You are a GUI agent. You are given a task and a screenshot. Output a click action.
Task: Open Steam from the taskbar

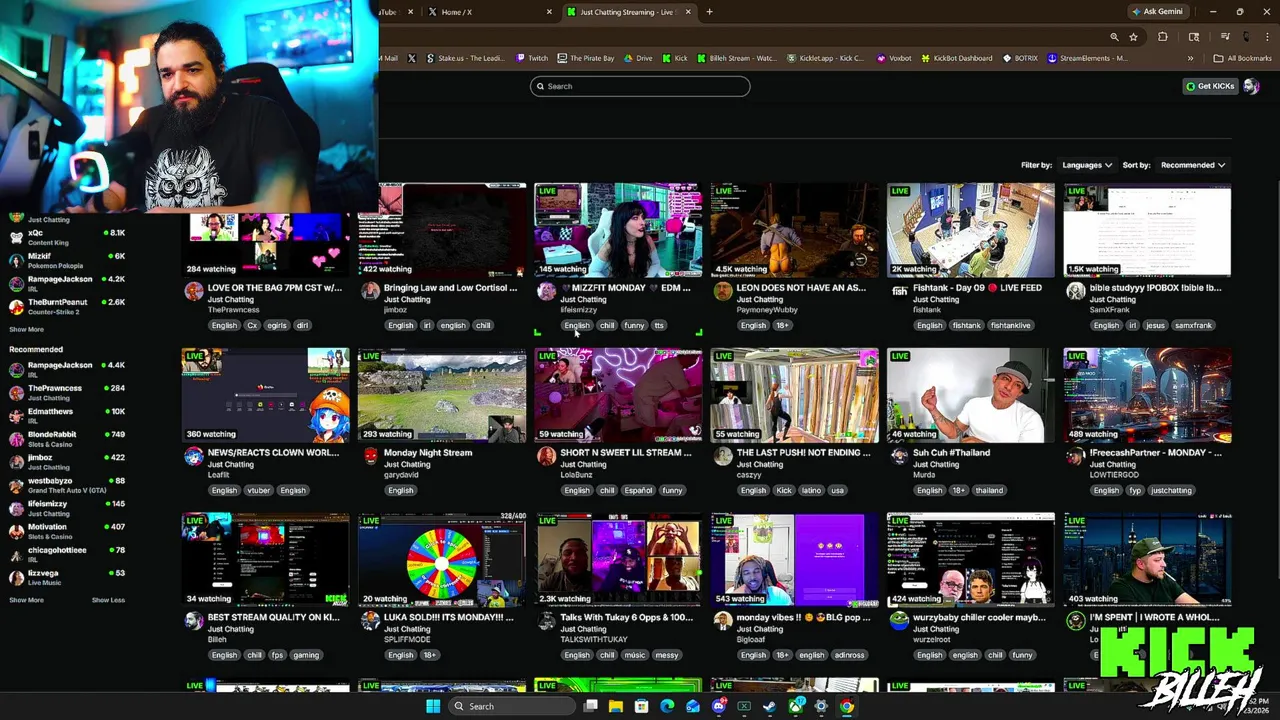770,706
